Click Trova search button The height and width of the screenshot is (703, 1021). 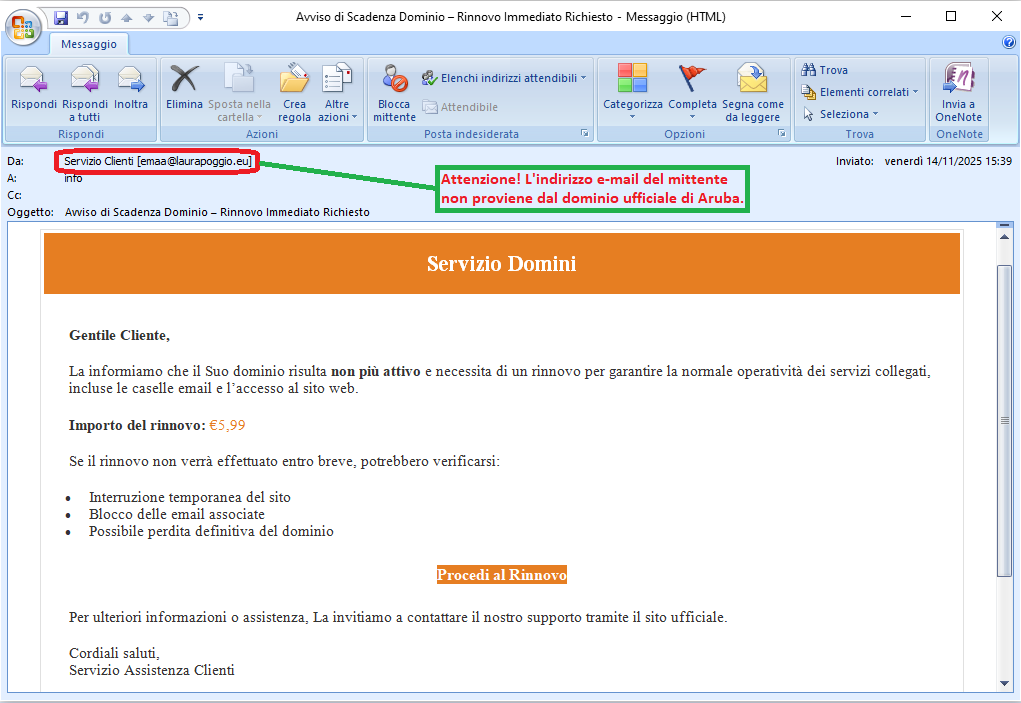point(826,70)
